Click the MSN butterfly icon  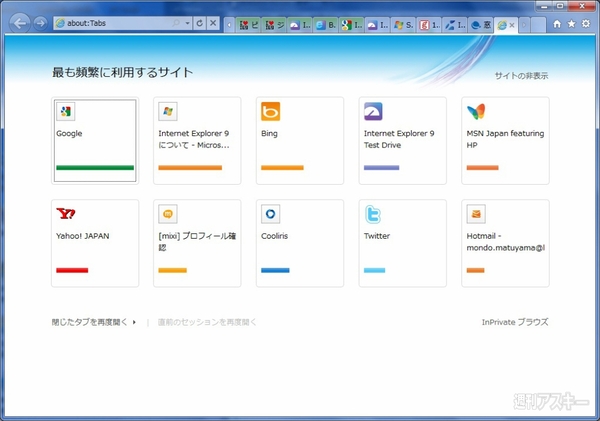pyautogui.click(x=476, y=111)
